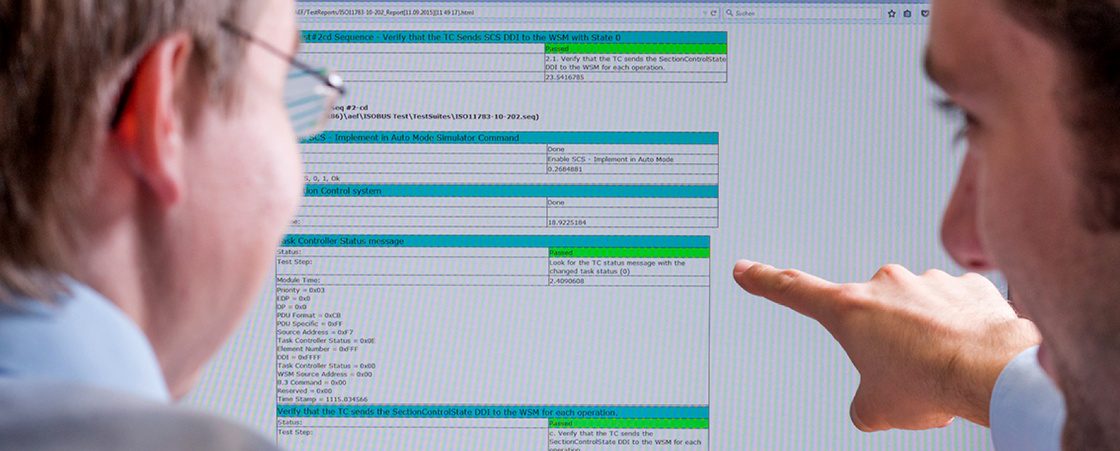Click the 'Done' cell under Control system header
The height and width of the screenshot is (451, 1120).
coord(632,202)
